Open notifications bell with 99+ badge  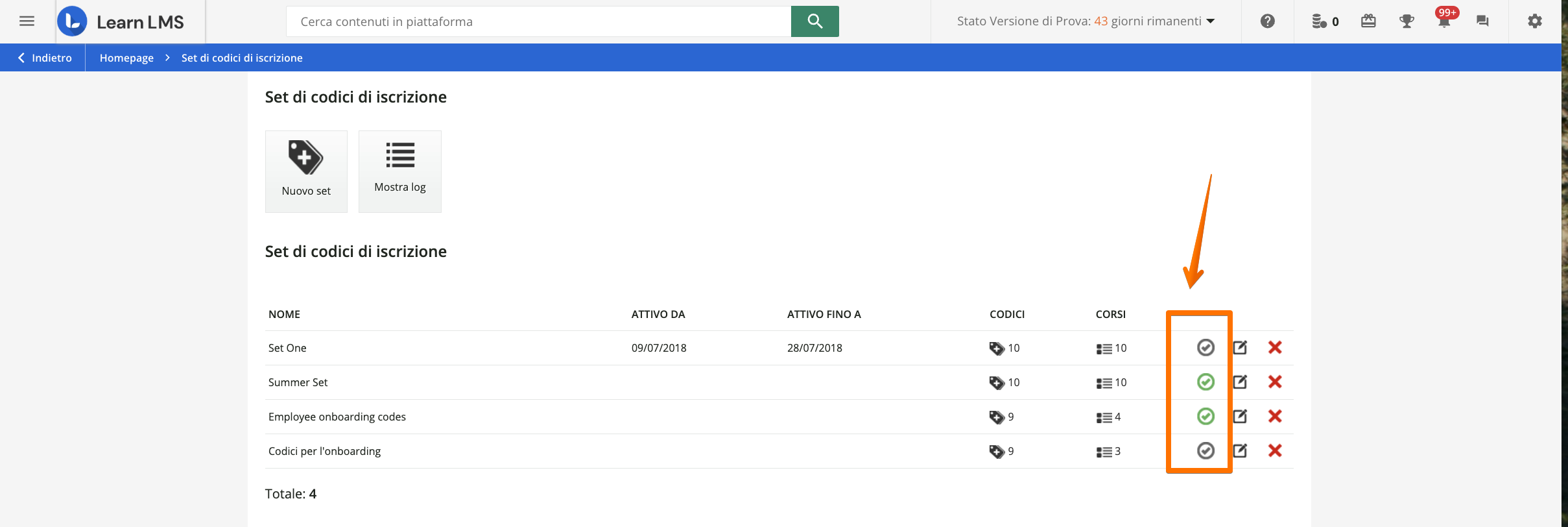[x=1444, y=21]
